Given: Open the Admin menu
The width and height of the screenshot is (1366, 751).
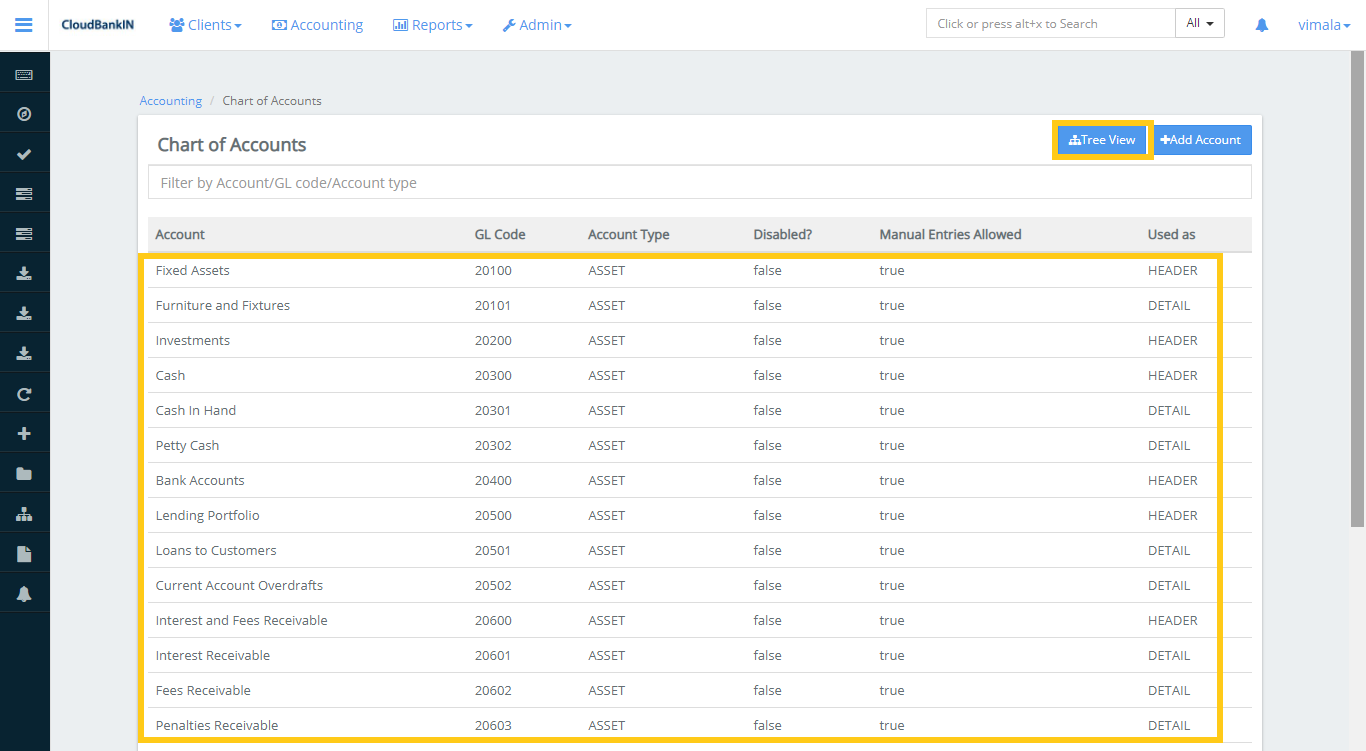Looking at the screenshot, I should click(537, 24).
